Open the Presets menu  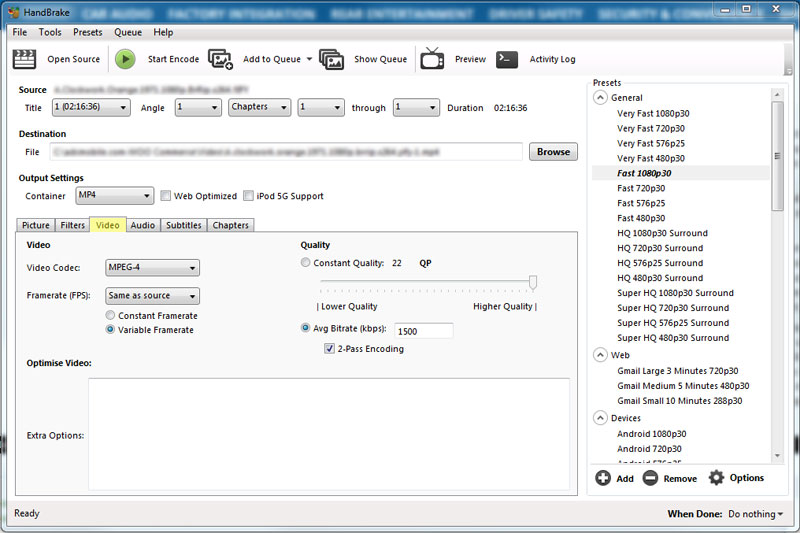88,32
